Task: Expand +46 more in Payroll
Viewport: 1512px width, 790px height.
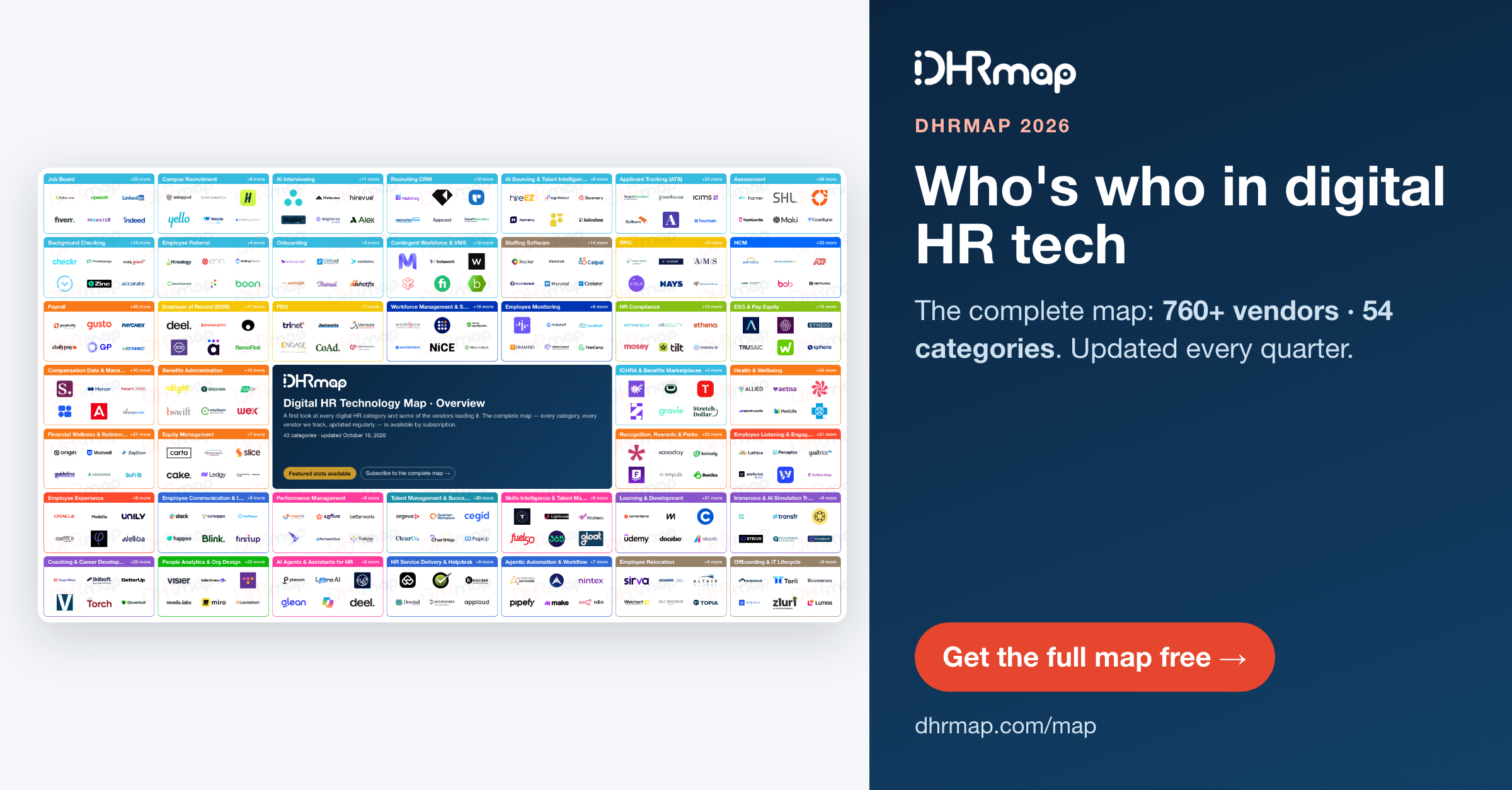Action: (x=140, y=307)
